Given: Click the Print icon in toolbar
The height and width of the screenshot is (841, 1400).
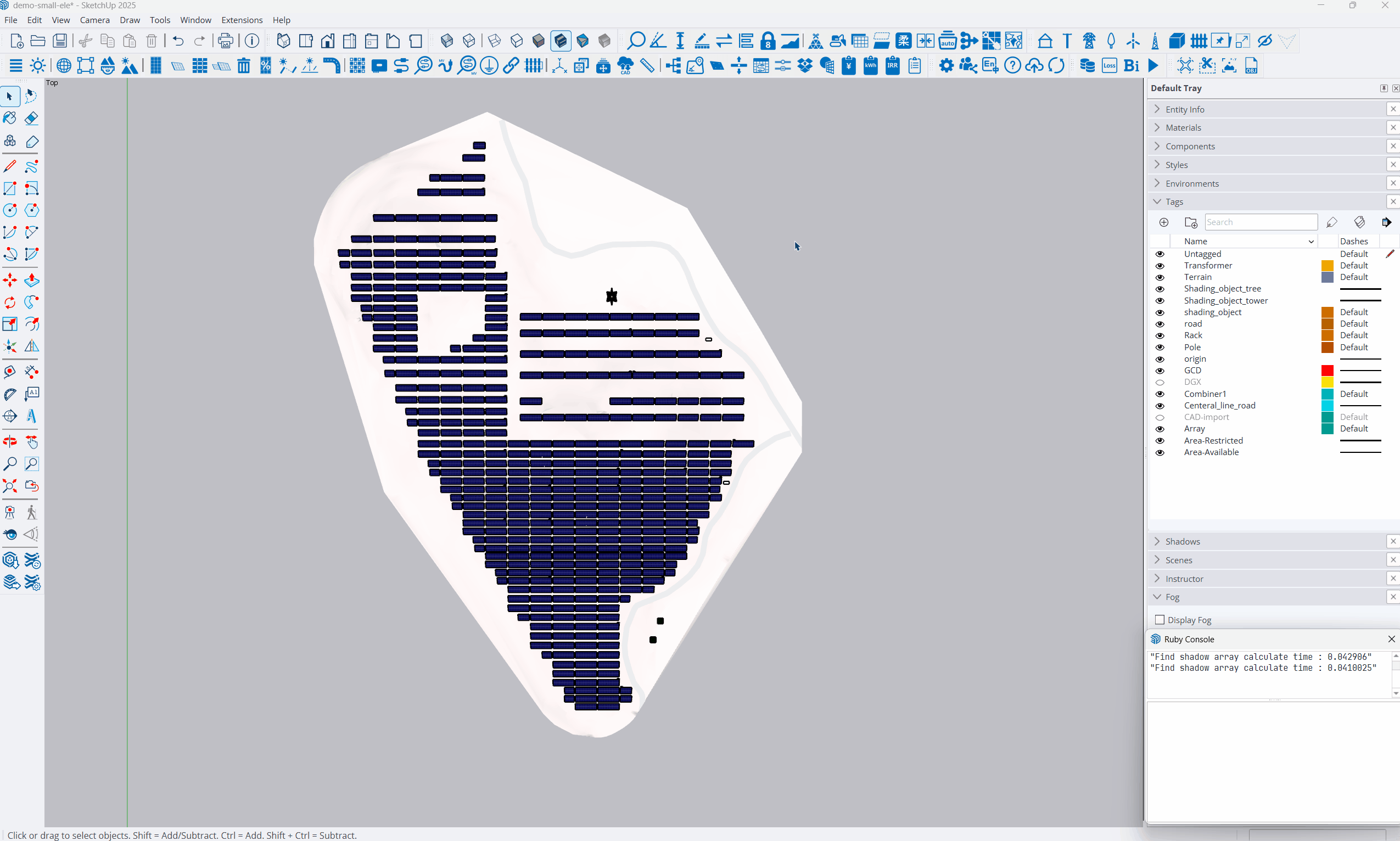Looking at the screenshot, I should pos(226,41).
